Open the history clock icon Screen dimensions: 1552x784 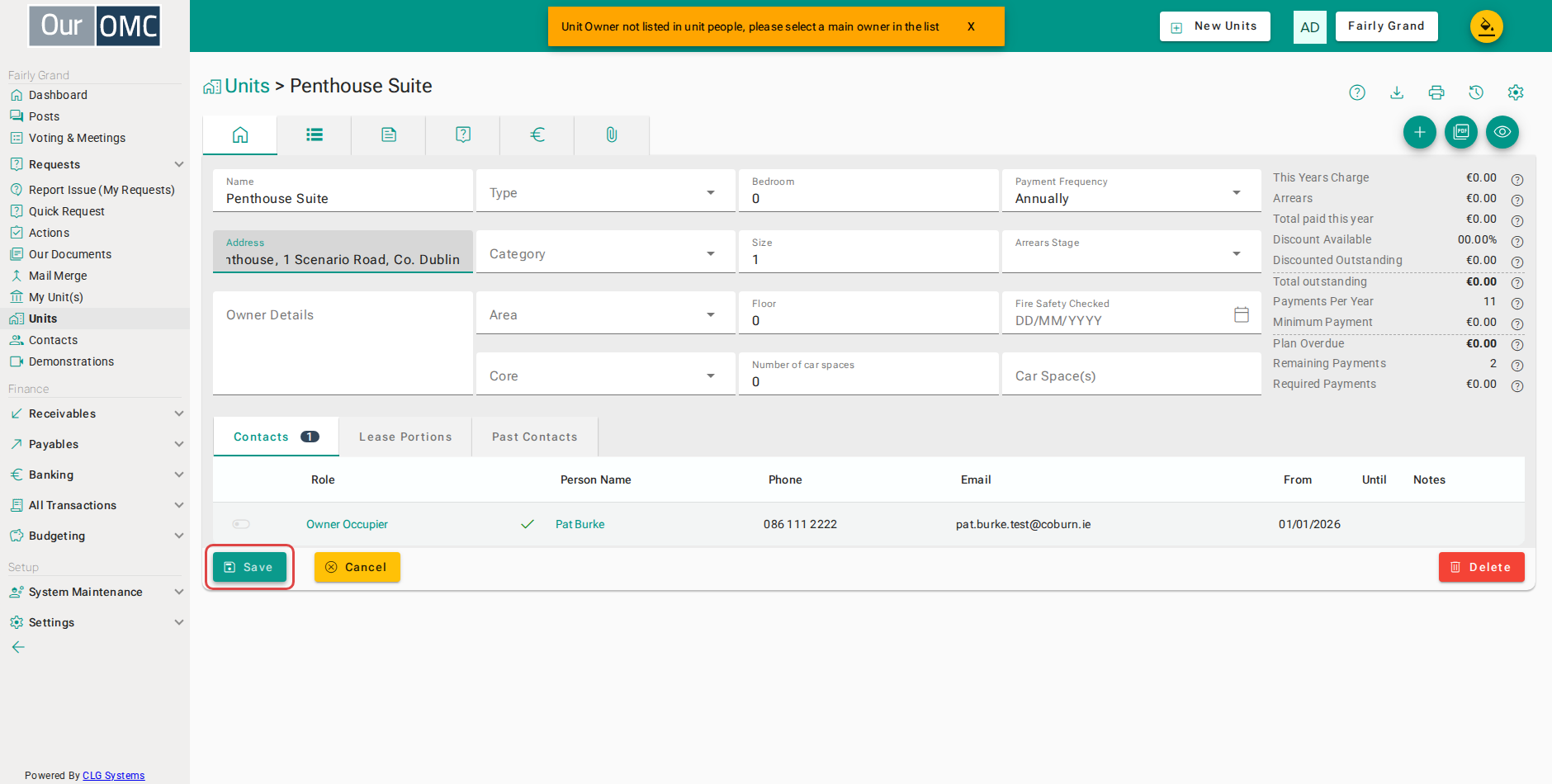coord(1476,92)
